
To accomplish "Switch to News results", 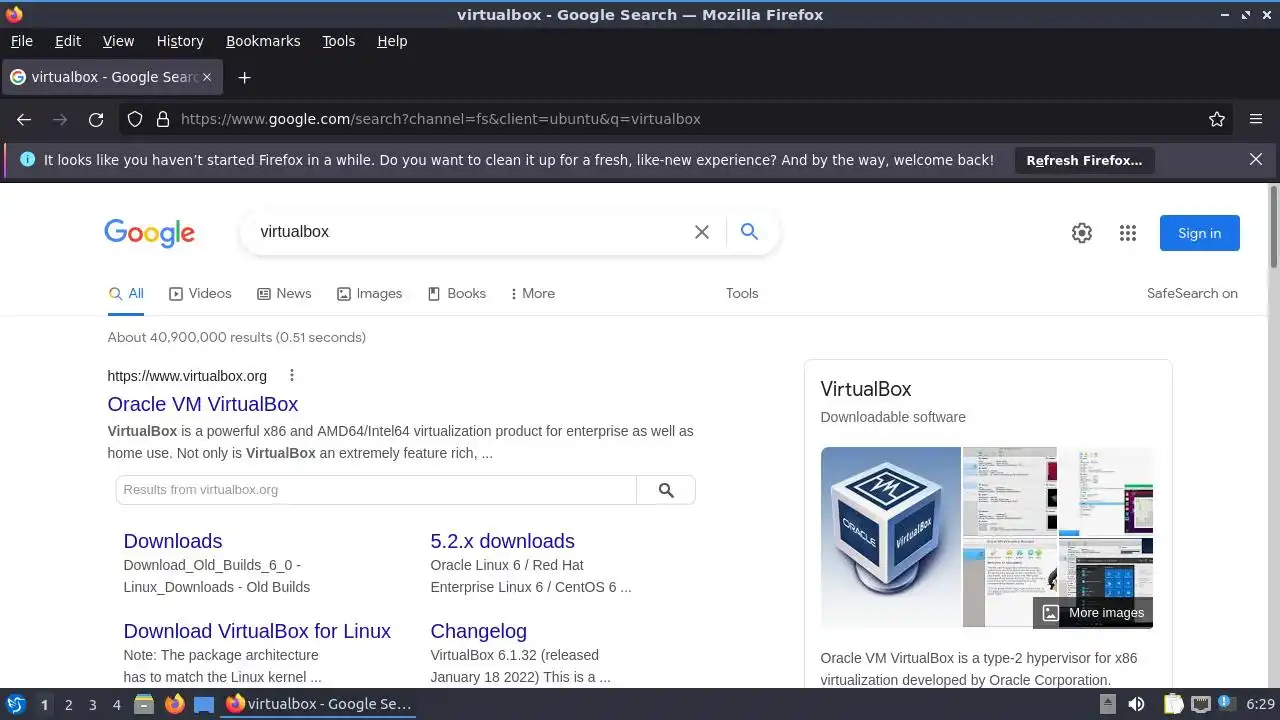I will point(284,293).
